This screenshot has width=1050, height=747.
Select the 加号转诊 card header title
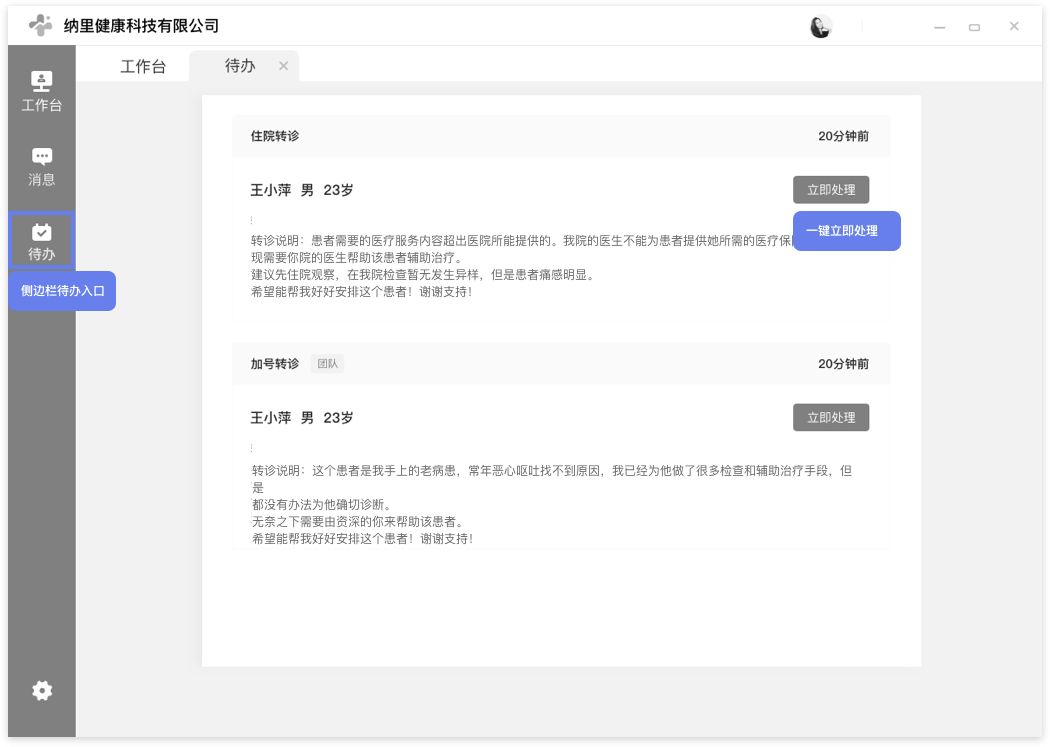pyautogui.click(x=275, y=364)
